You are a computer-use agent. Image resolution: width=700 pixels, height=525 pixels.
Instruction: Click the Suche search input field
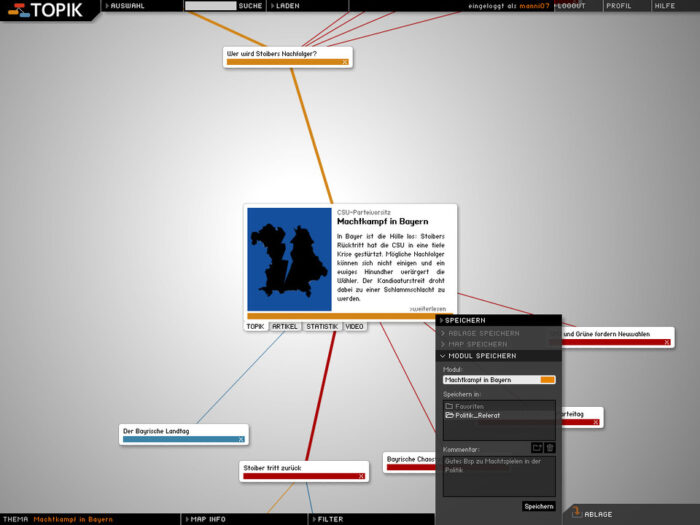(210, 6)
